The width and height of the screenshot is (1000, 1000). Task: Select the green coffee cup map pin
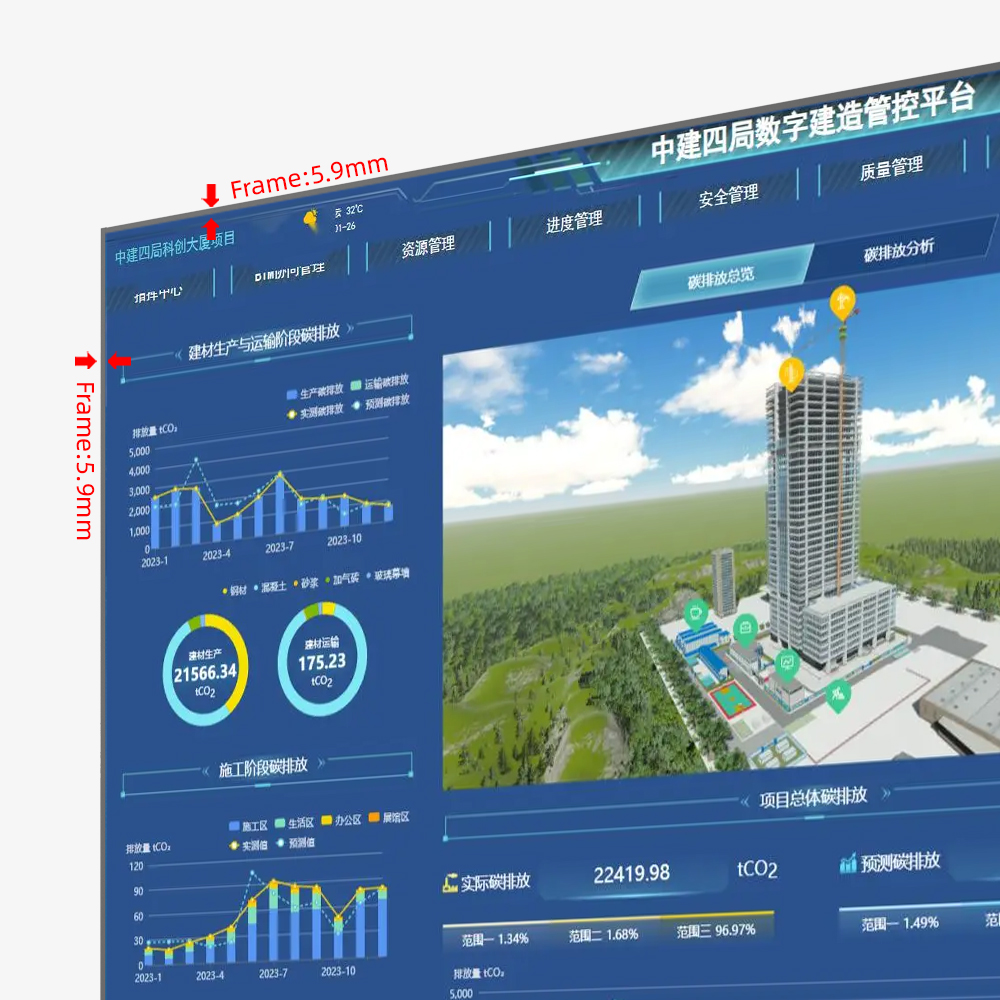click(696, 611)
